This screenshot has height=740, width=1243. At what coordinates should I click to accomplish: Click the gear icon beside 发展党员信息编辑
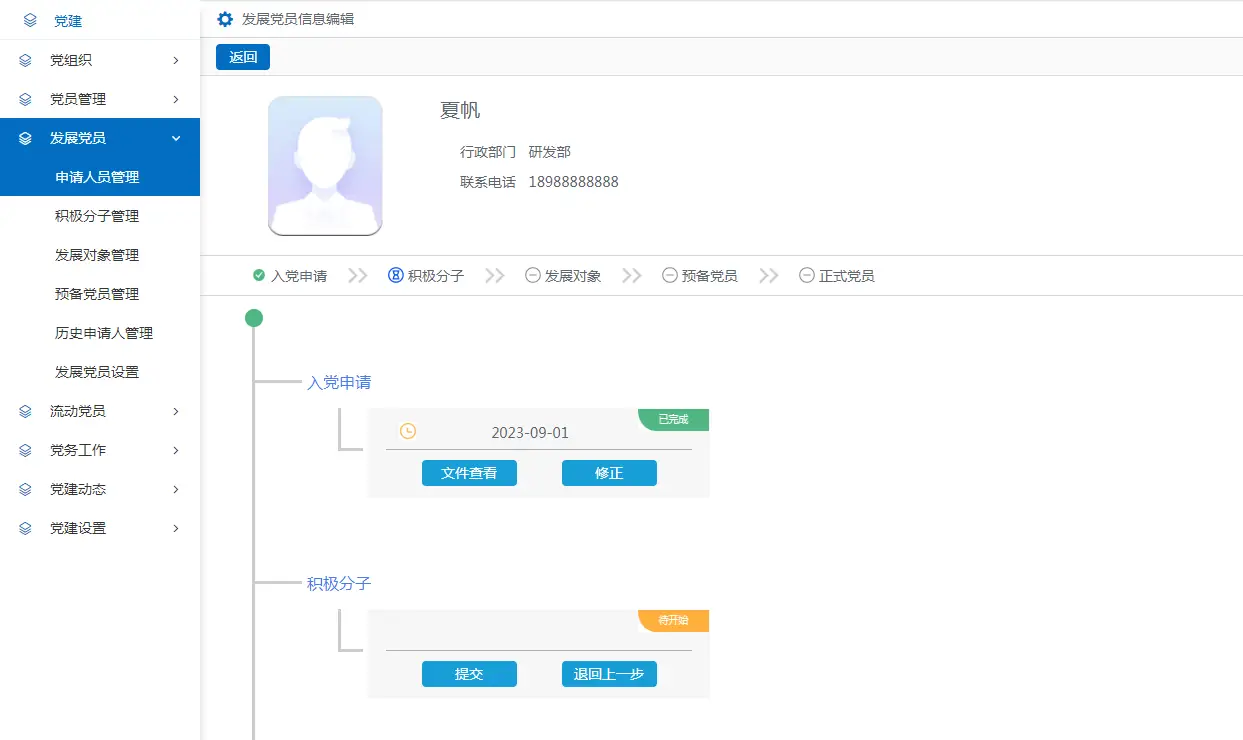tap(225, 19)
